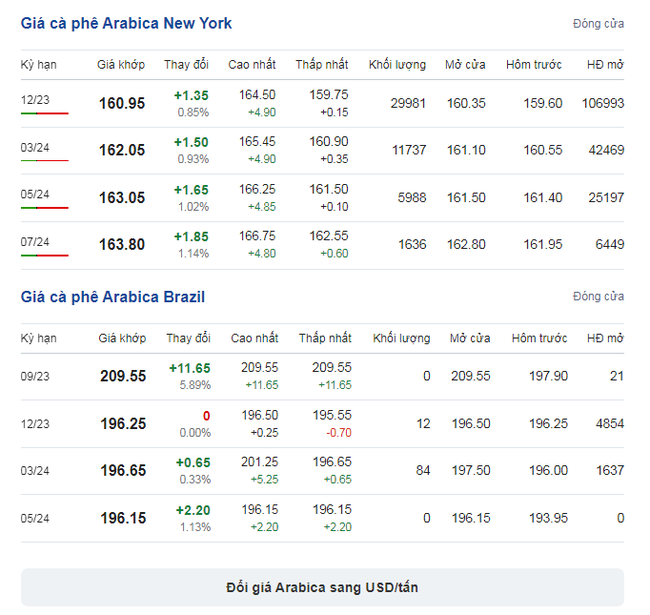
Task: Click the 209.55 Brazil matched price
Action: click(123, 376)
